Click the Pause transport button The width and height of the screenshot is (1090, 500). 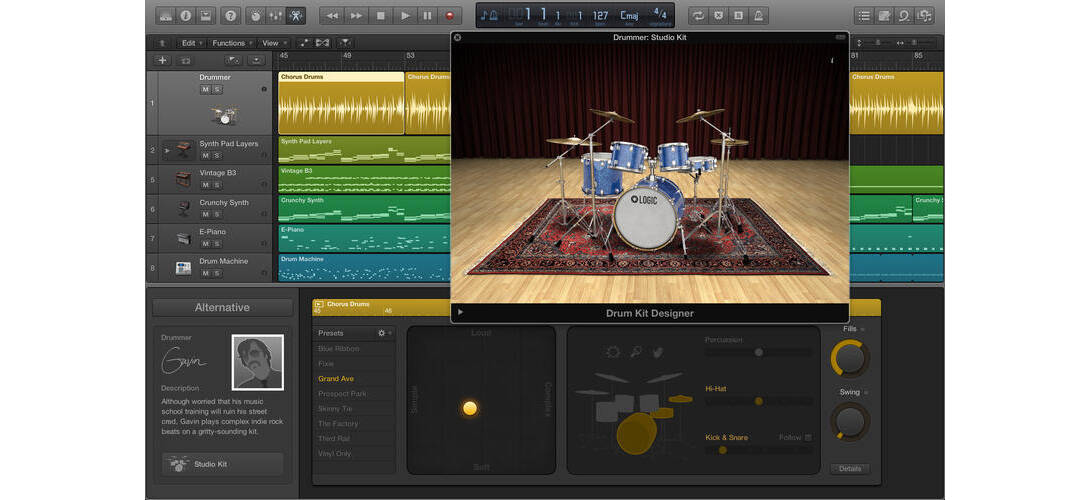pyautogui.click(x=428, y=15)
